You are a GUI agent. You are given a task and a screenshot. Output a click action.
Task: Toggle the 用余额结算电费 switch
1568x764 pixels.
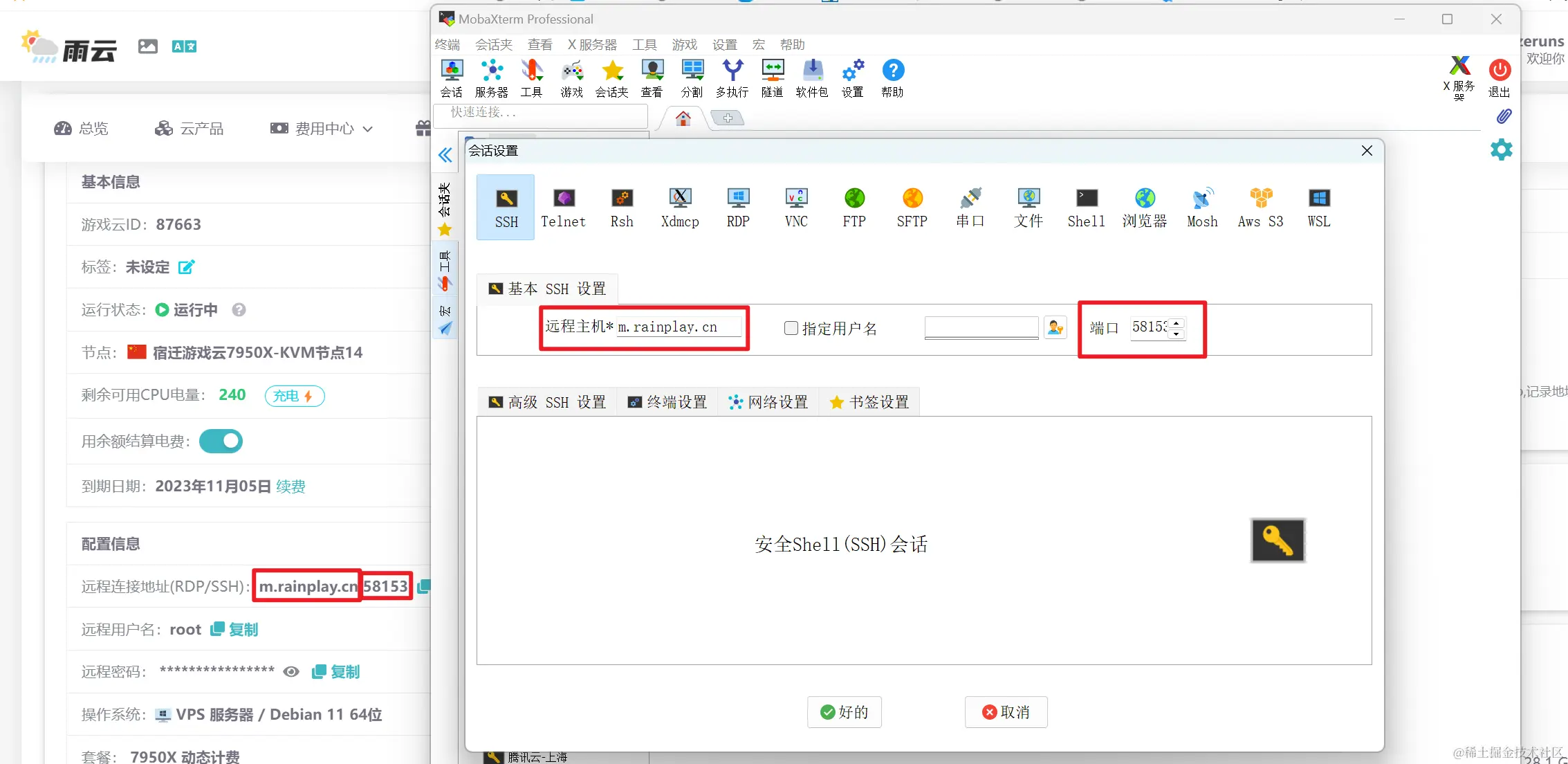tap(221, 442)
